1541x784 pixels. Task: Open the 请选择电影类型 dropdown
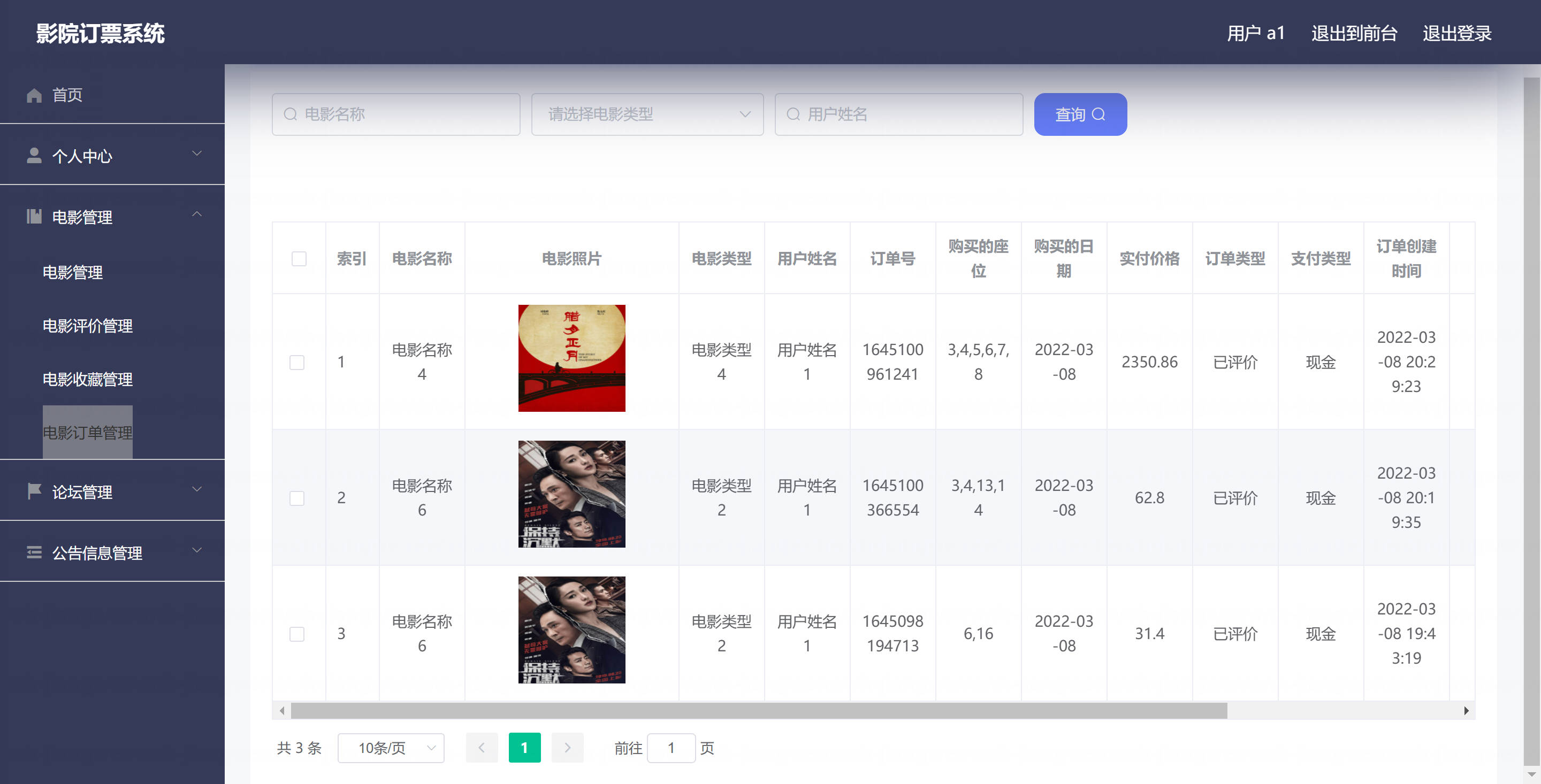[x=647, y=114]
